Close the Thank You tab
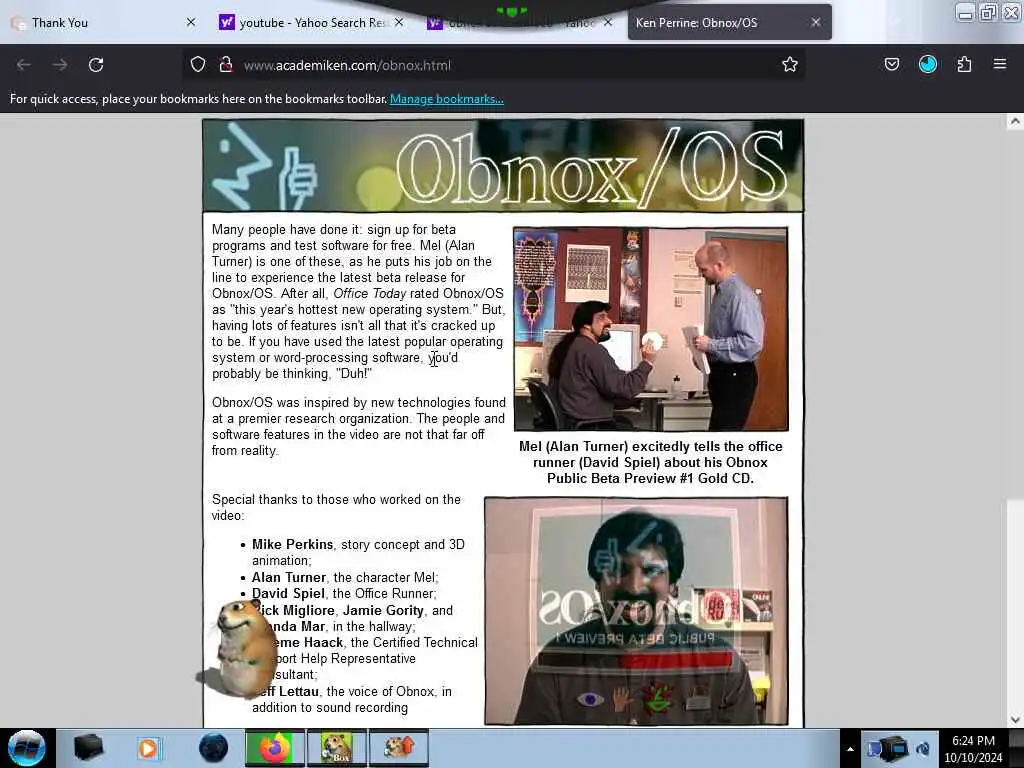 coord(191,22)
